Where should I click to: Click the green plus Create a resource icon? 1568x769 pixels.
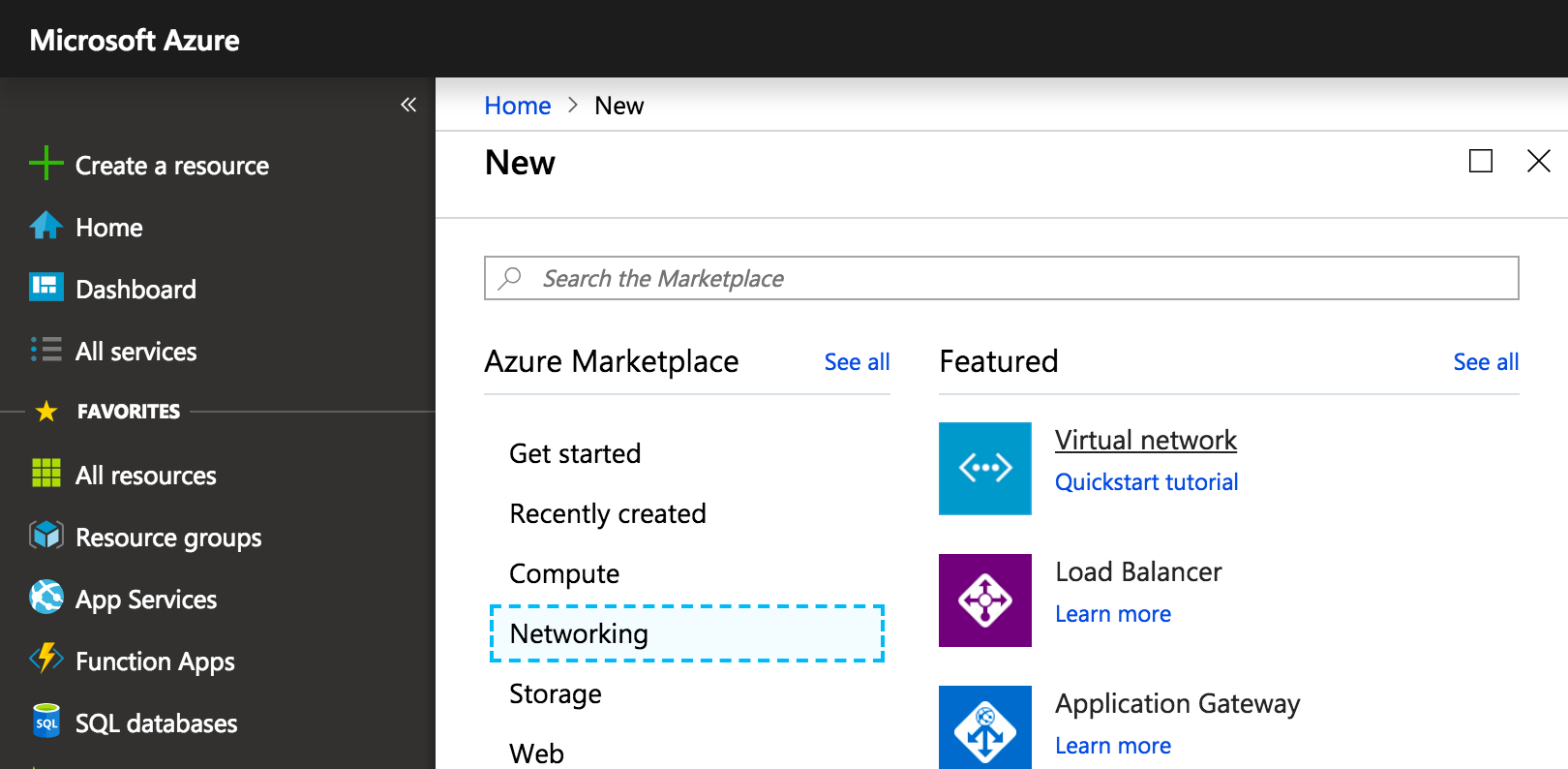[x=45, y=163]
